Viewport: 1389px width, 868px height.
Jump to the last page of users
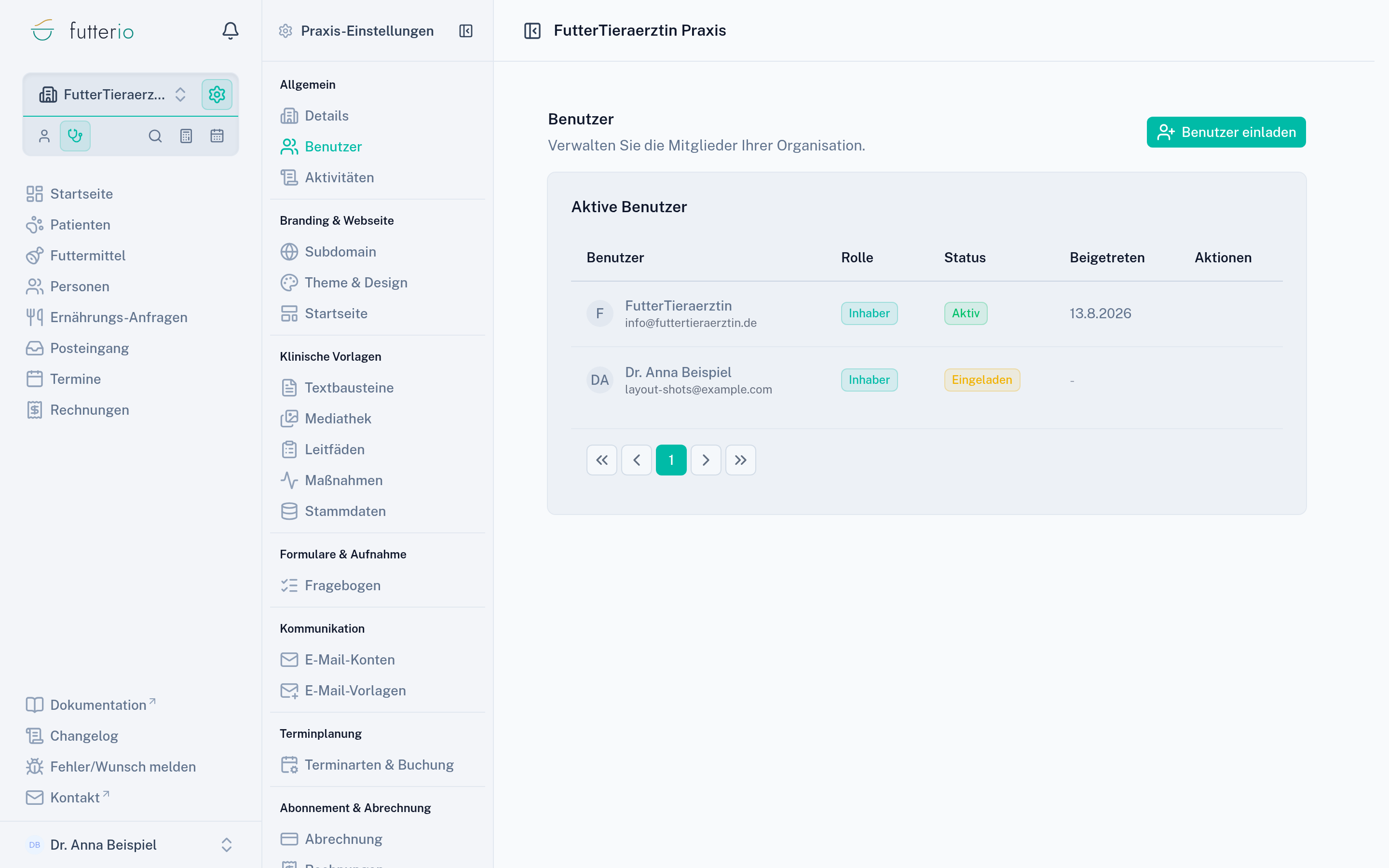(x=740, y=460)
